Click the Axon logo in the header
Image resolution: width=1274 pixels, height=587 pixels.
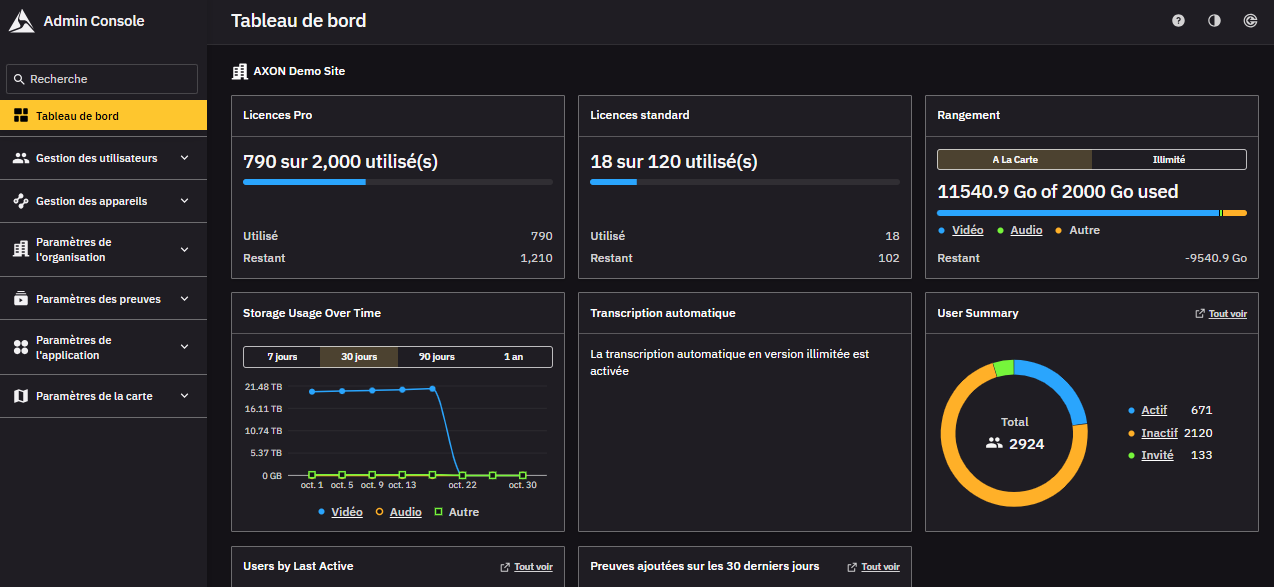click(x=22, y=21)
